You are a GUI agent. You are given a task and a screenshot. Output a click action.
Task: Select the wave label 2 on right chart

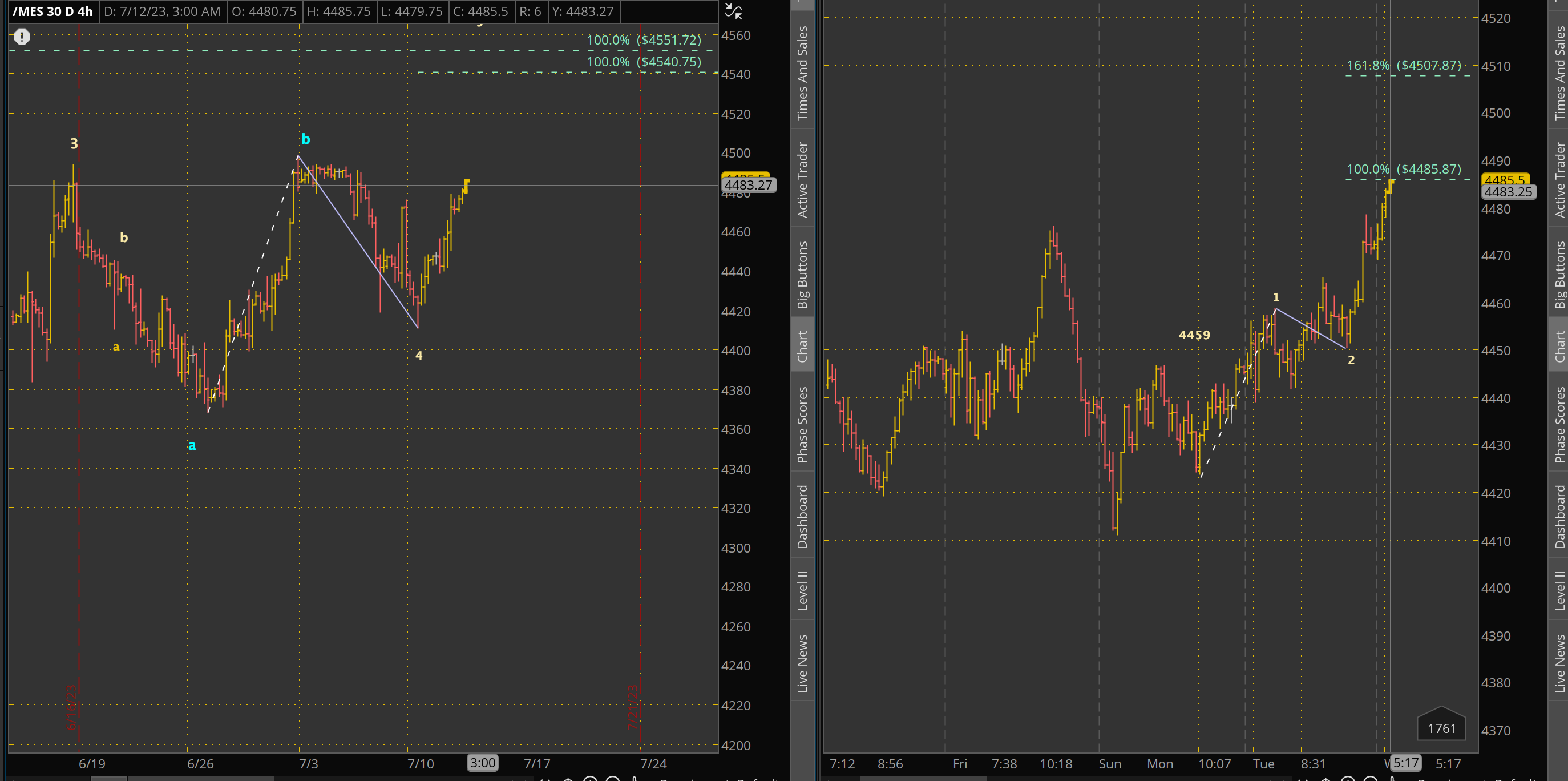(x=1351, y=360)
